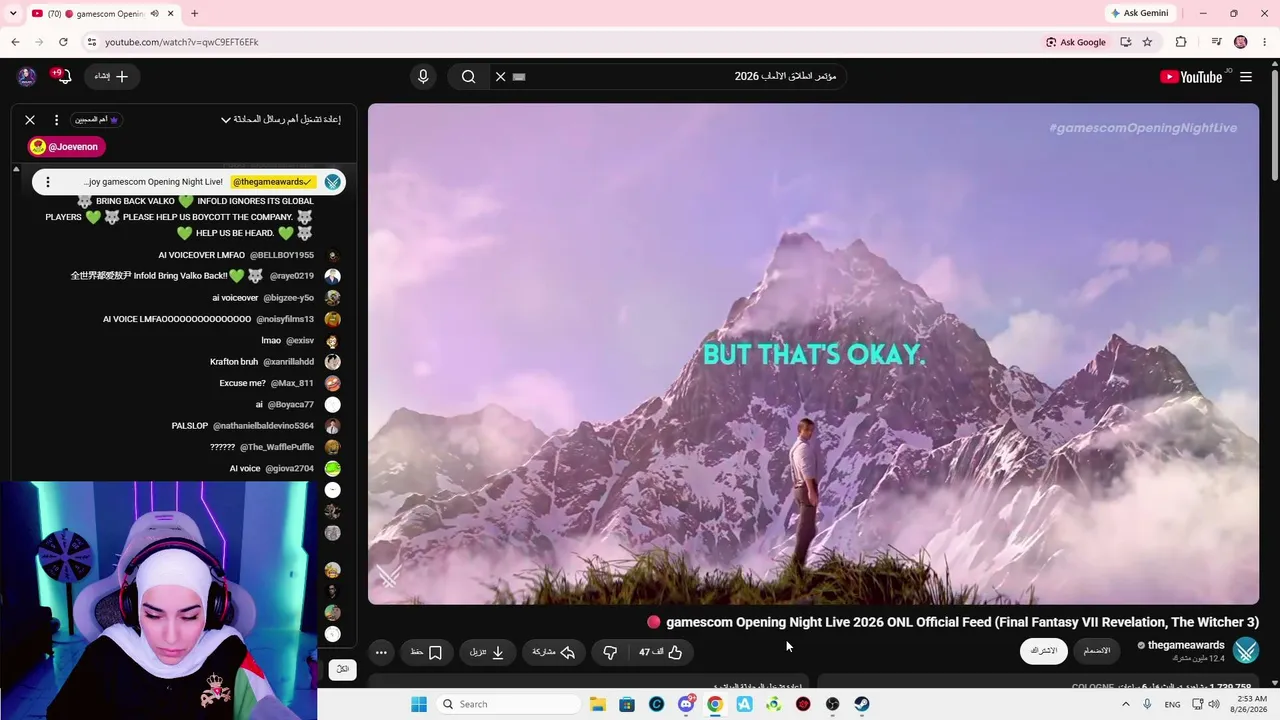Go forward in browser history
Viewport: 1280px width, 720px height.
point(39,42)
